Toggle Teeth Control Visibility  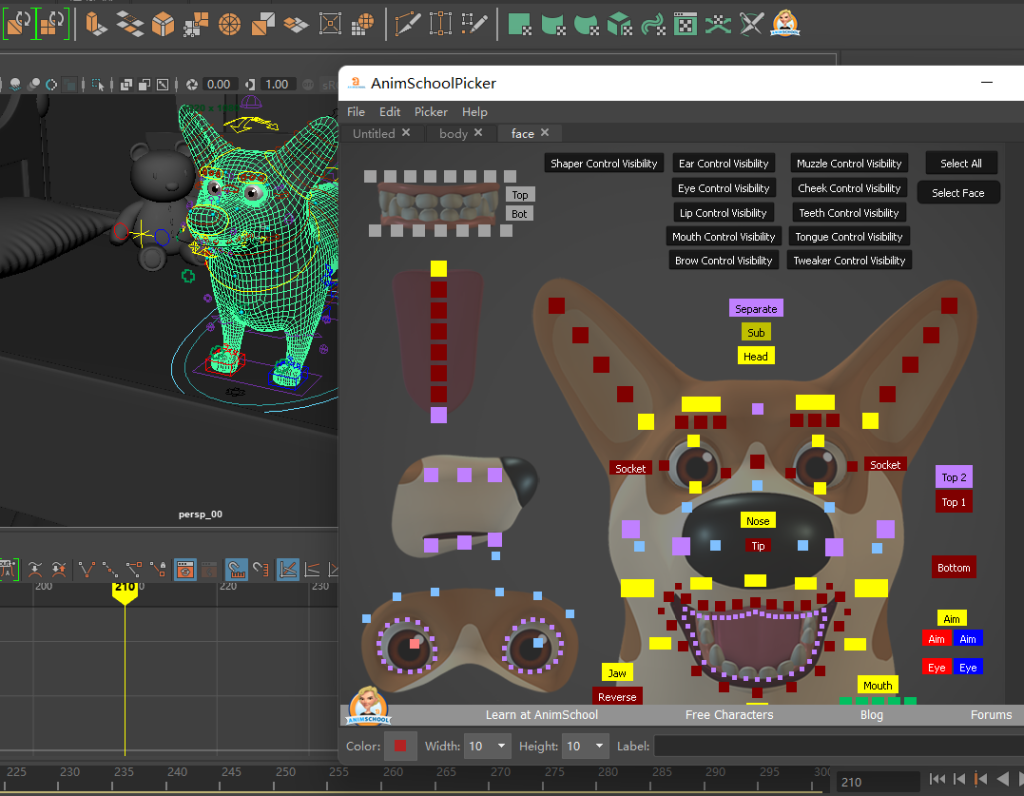pos(849,213)
